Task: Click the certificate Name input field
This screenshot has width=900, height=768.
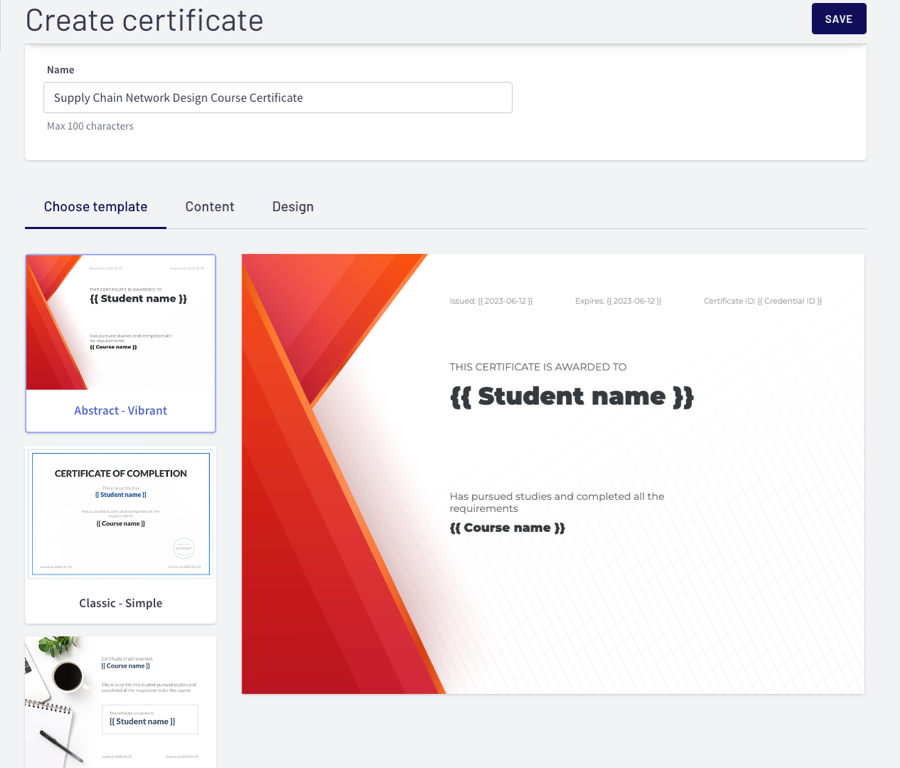Action: pyautogui.click(x=277, y=98)
